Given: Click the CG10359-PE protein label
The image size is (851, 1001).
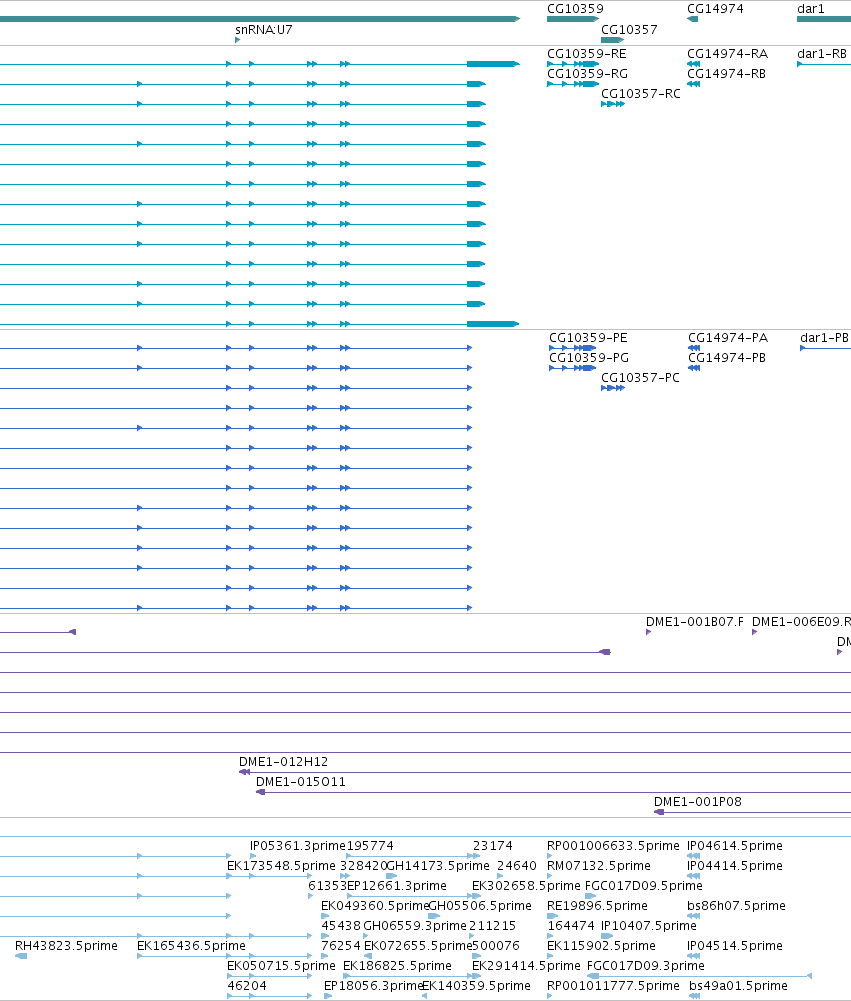Looking at the screenshot, I should [x=588, y=338].
